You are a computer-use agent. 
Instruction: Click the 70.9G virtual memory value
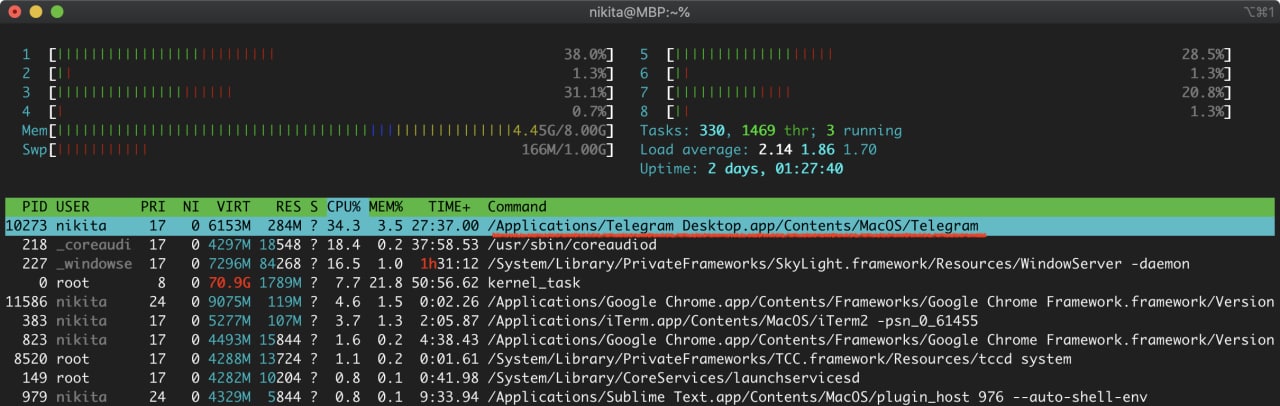coord(228,284)
